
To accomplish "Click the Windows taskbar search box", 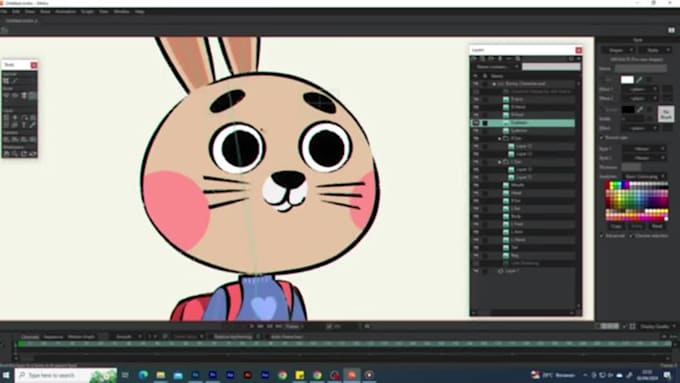I will tap(66, 375).
